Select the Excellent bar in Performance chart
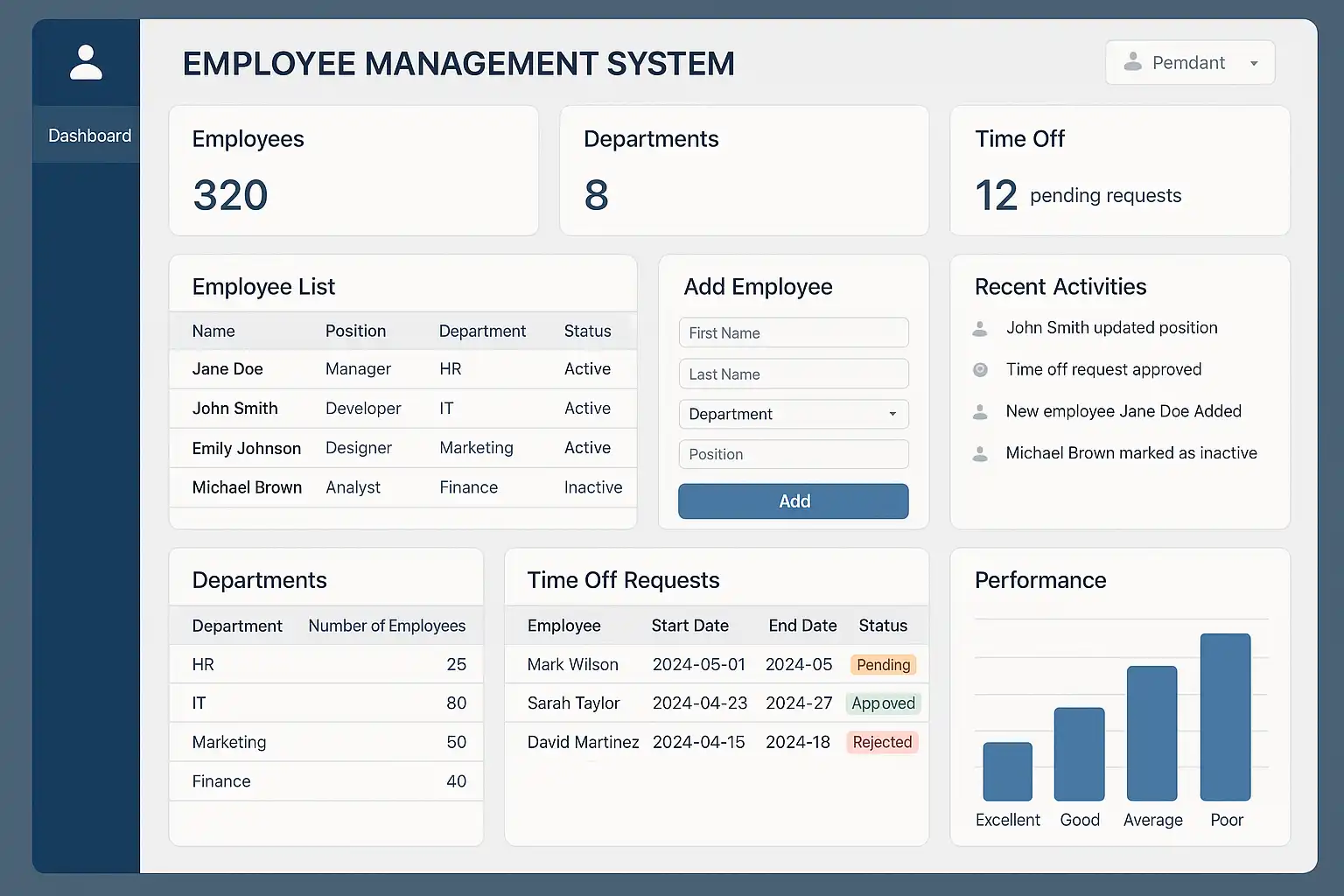 pyautogui.click(x=1007, y=771)
